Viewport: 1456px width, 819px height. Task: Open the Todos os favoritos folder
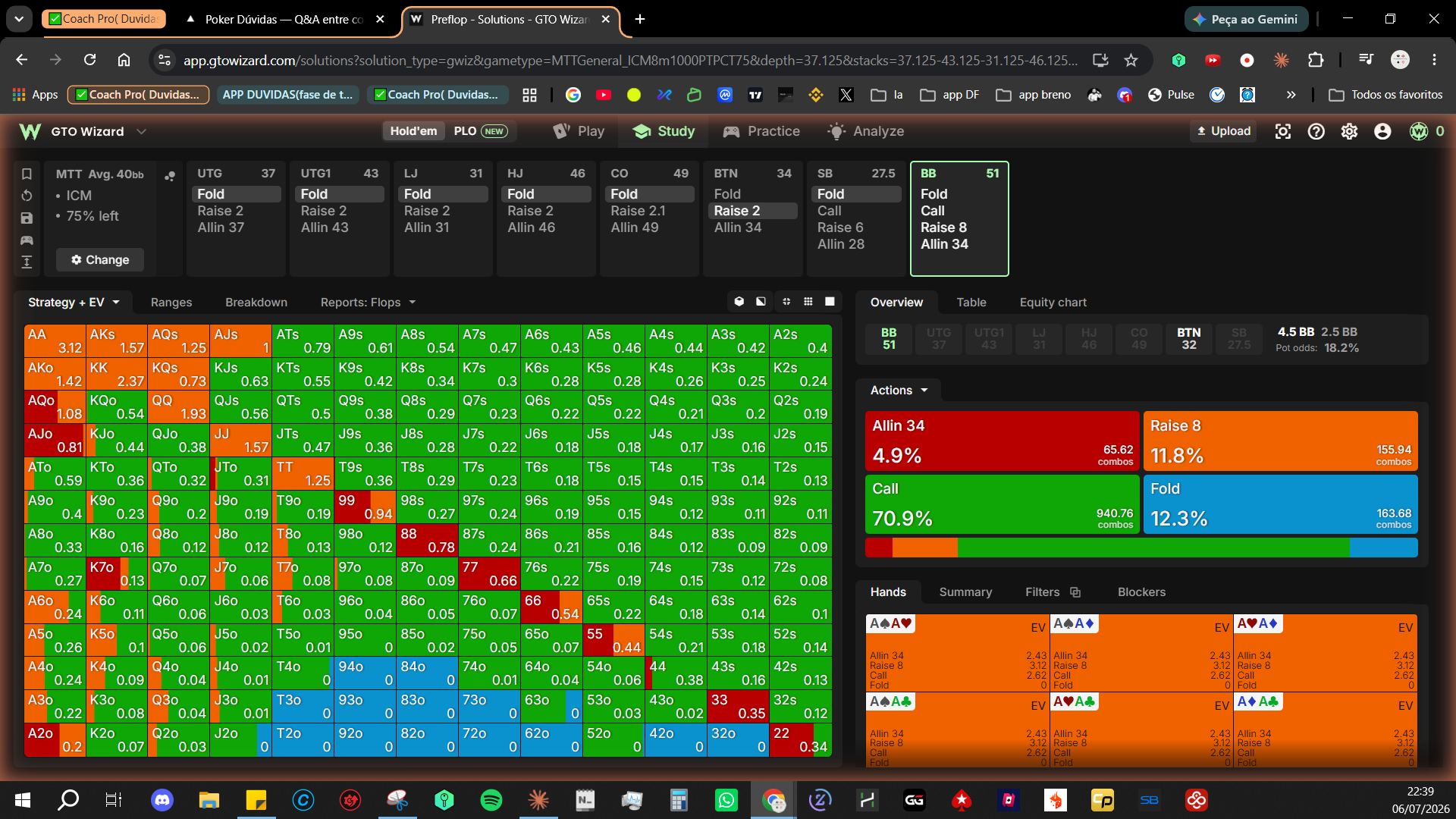point(1385,95)
